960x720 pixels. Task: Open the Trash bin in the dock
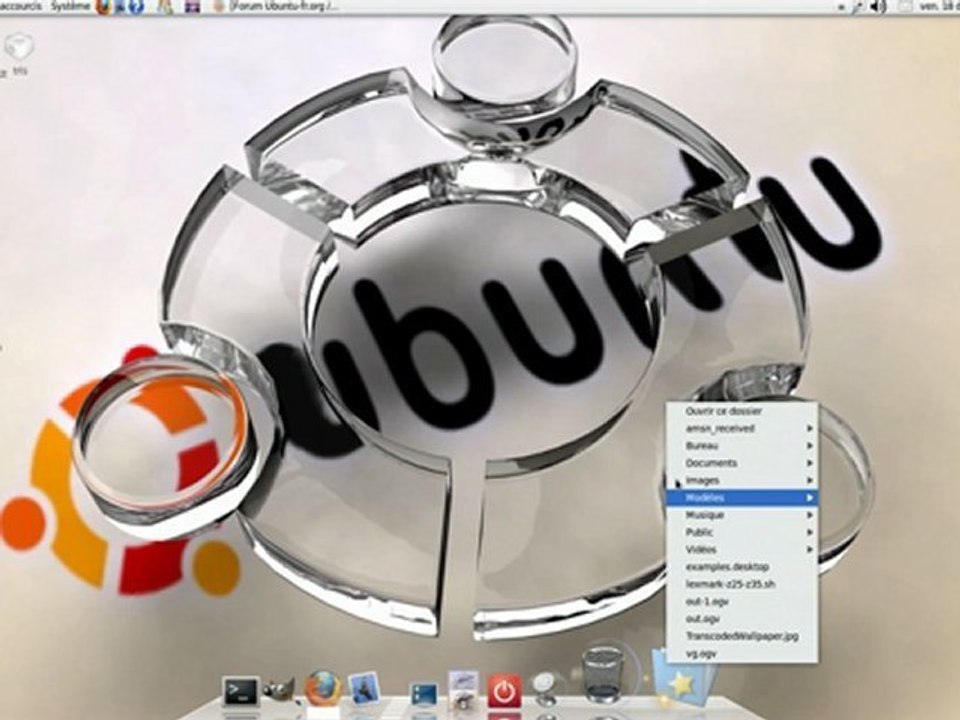click(x=602, y=673)
